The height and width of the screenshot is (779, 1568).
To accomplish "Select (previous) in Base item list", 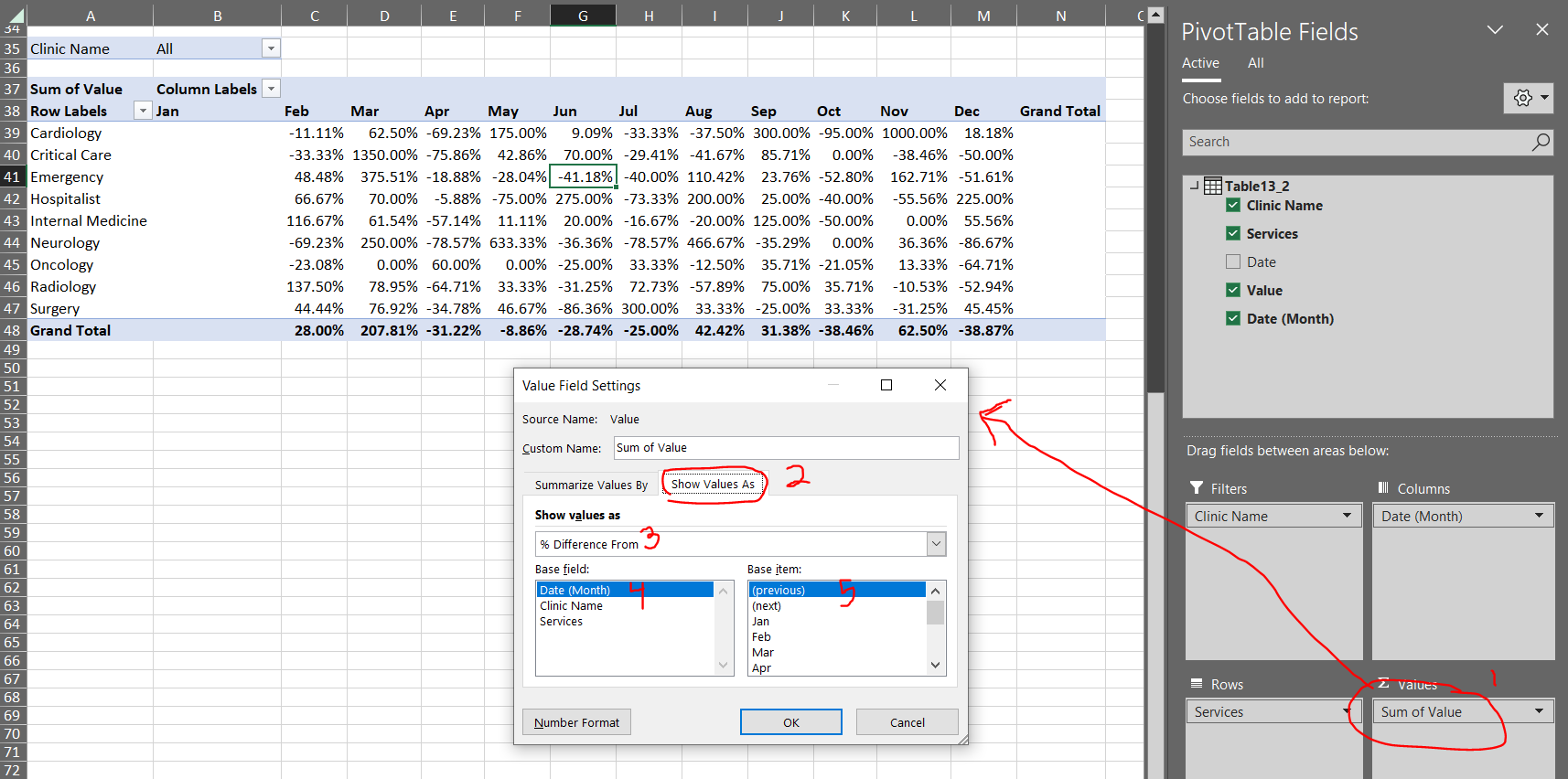I will tap(837, 591).
